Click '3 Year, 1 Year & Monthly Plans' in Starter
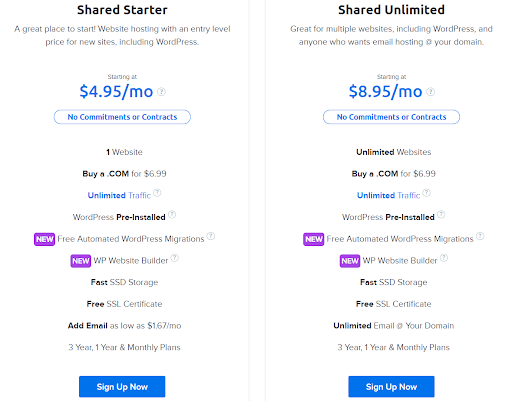 (x=124, y=347)
